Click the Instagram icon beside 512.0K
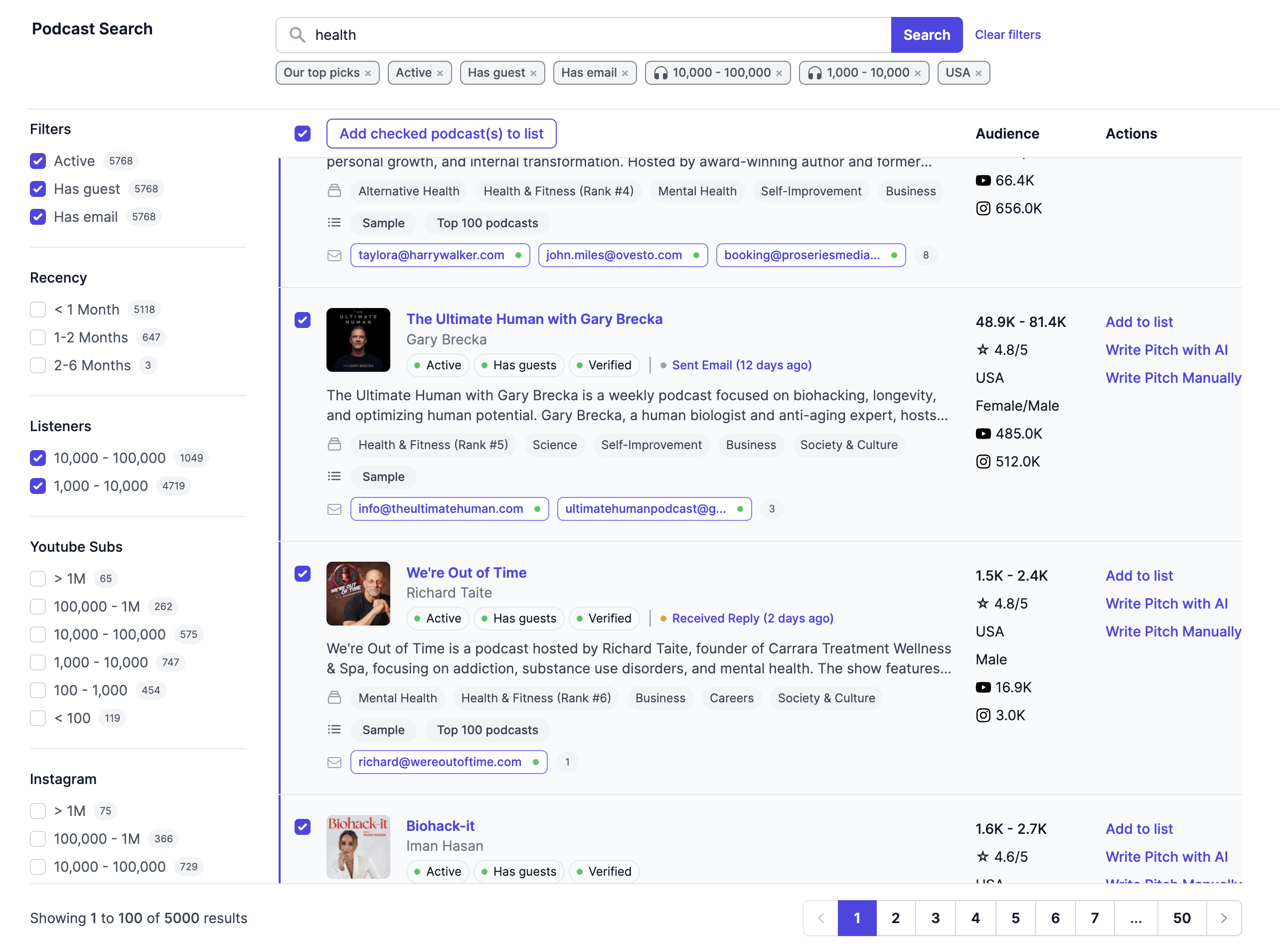 pos(982,462)
